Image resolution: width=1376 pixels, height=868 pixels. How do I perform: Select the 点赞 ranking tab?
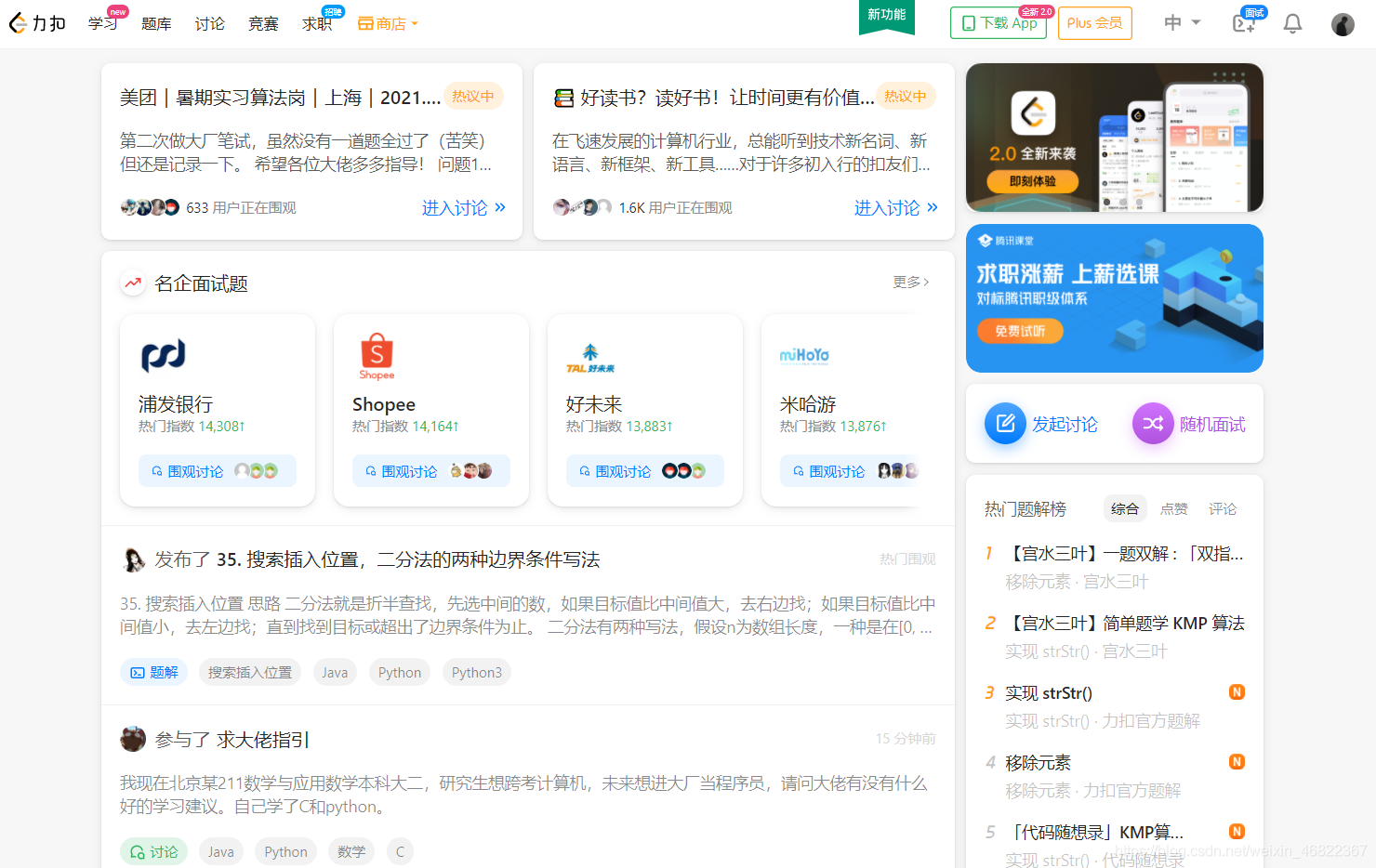tap(1174, 508)
